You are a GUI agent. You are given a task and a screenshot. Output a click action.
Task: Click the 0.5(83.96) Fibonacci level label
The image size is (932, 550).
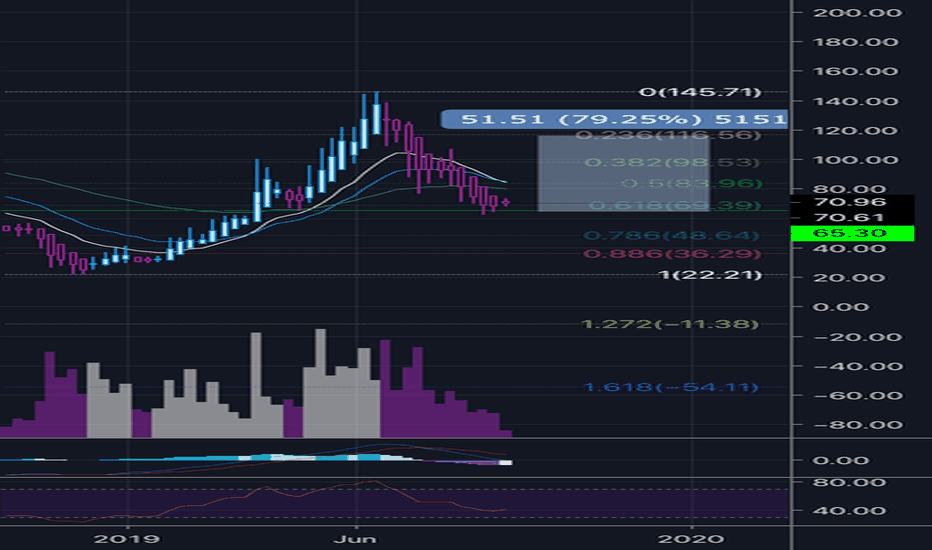691,184
